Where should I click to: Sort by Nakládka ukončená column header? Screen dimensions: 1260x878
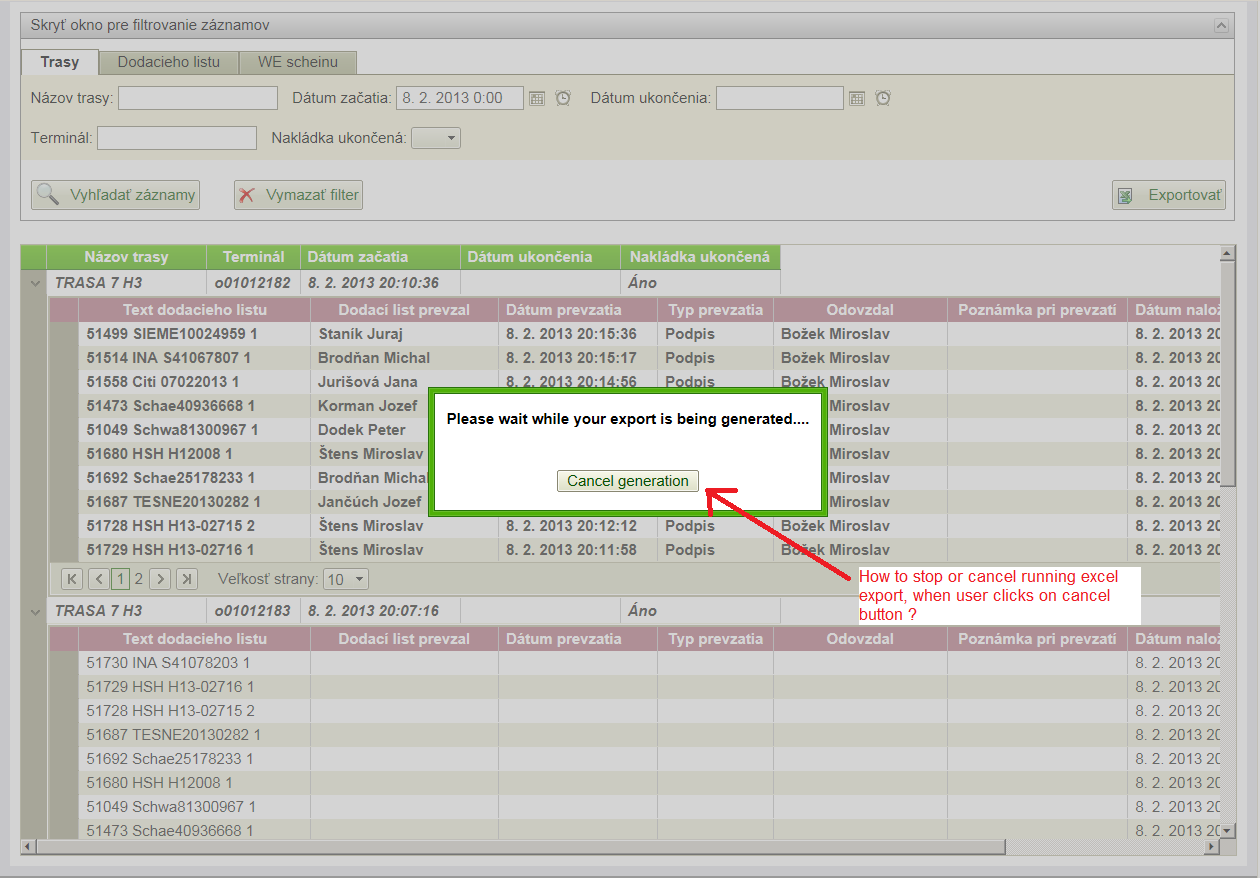pyautogui.click(x=700, y=257)
